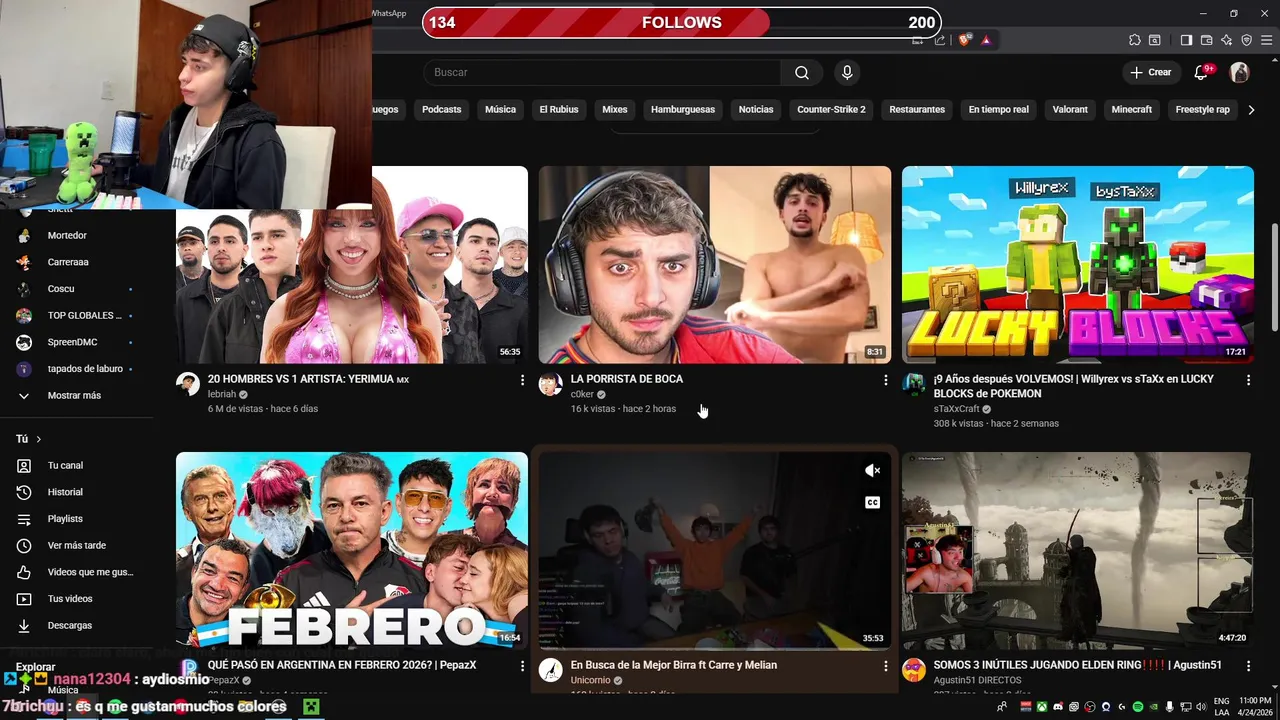Open the browser extensions puzzle icon
This screenshot has width=1280, height=720.
click(1134, 40)
